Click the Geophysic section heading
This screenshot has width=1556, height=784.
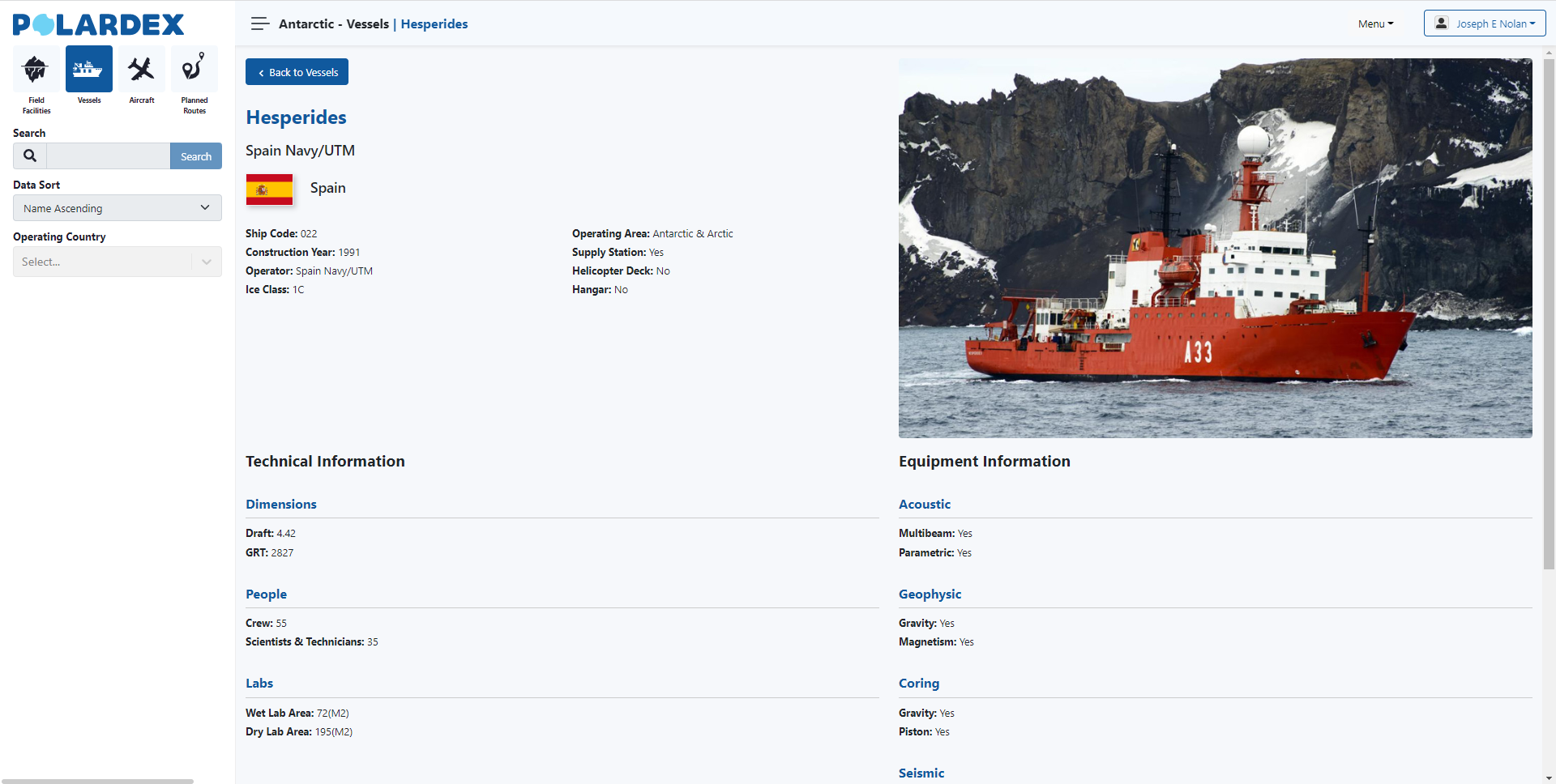tap(930, 594)
